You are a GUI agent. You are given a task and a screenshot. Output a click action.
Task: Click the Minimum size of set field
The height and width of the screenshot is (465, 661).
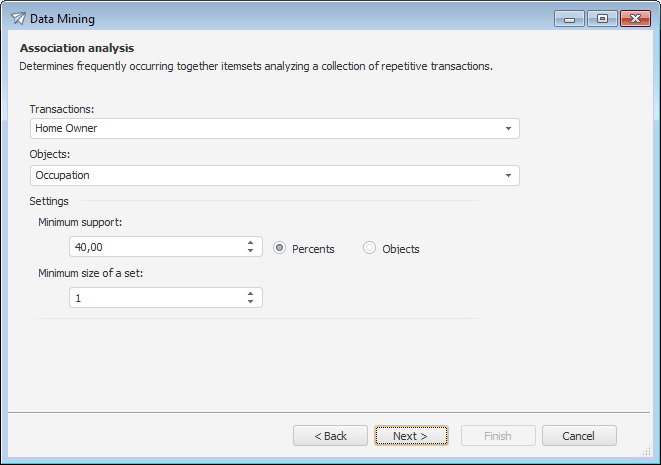[155, 298]
